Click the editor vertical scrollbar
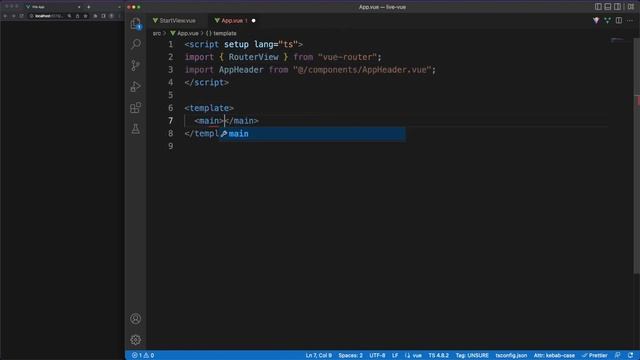The image size is (640, 360). 637,155
